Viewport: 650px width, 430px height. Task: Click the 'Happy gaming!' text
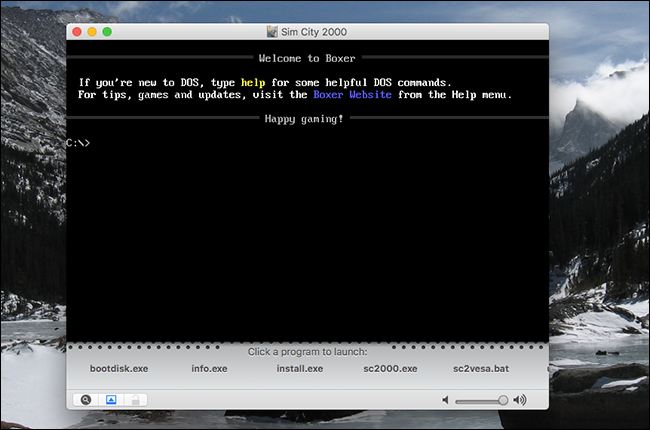[304, 119]
